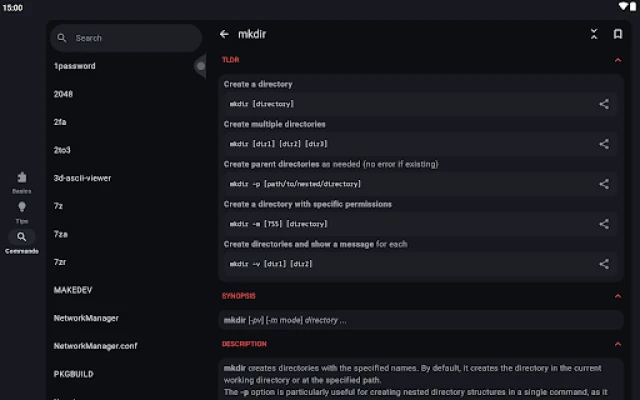Share the 'mkdir -m [755]' permissions command
This screenshot has height=400, width=640.
604,224
